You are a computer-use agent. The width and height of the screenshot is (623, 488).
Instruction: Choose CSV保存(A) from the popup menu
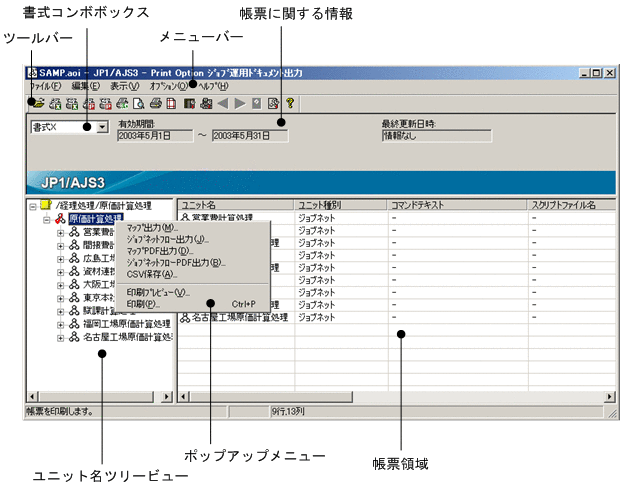pos(192,274)
